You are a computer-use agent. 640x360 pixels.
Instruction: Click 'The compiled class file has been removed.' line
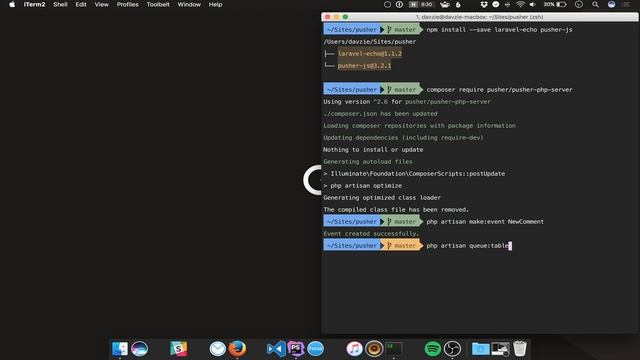(x=396, y=210)
